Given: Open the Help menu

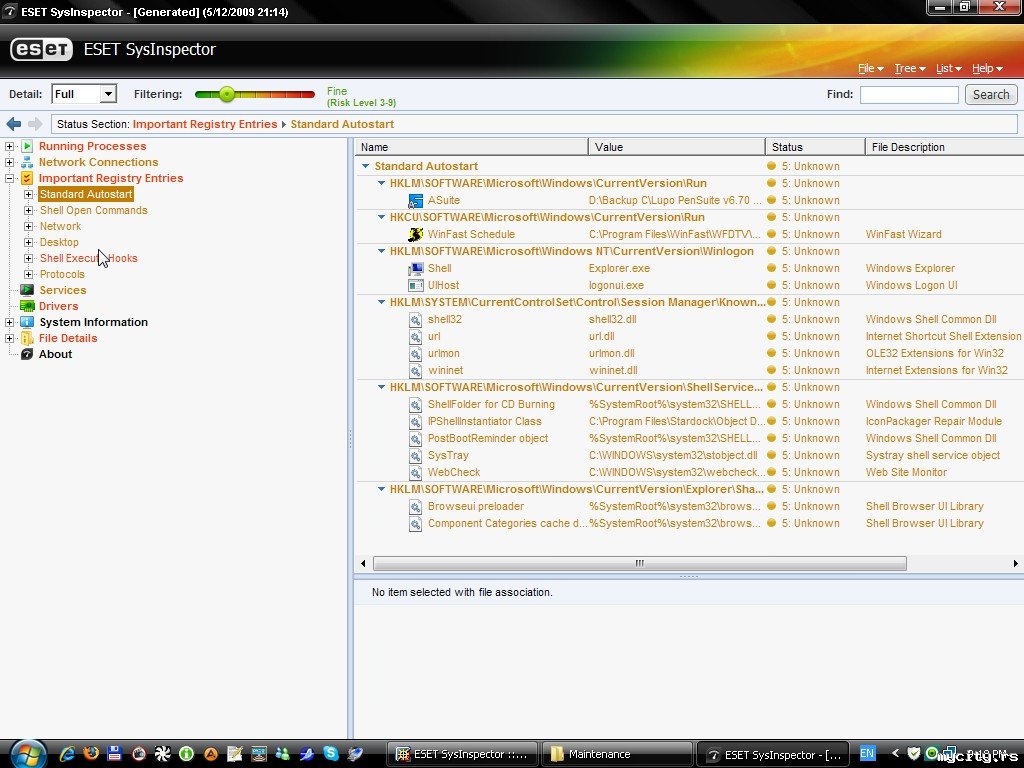Looking at the screenshot, I should (x=986, y=68).
